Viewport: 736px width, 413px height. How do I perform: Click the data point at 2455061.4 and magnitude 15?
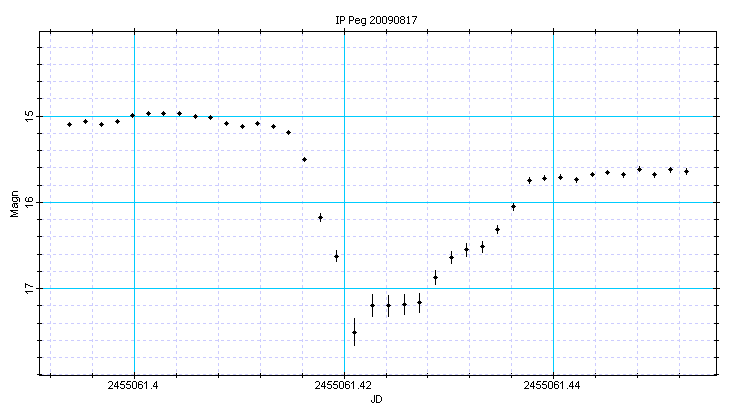132,116
